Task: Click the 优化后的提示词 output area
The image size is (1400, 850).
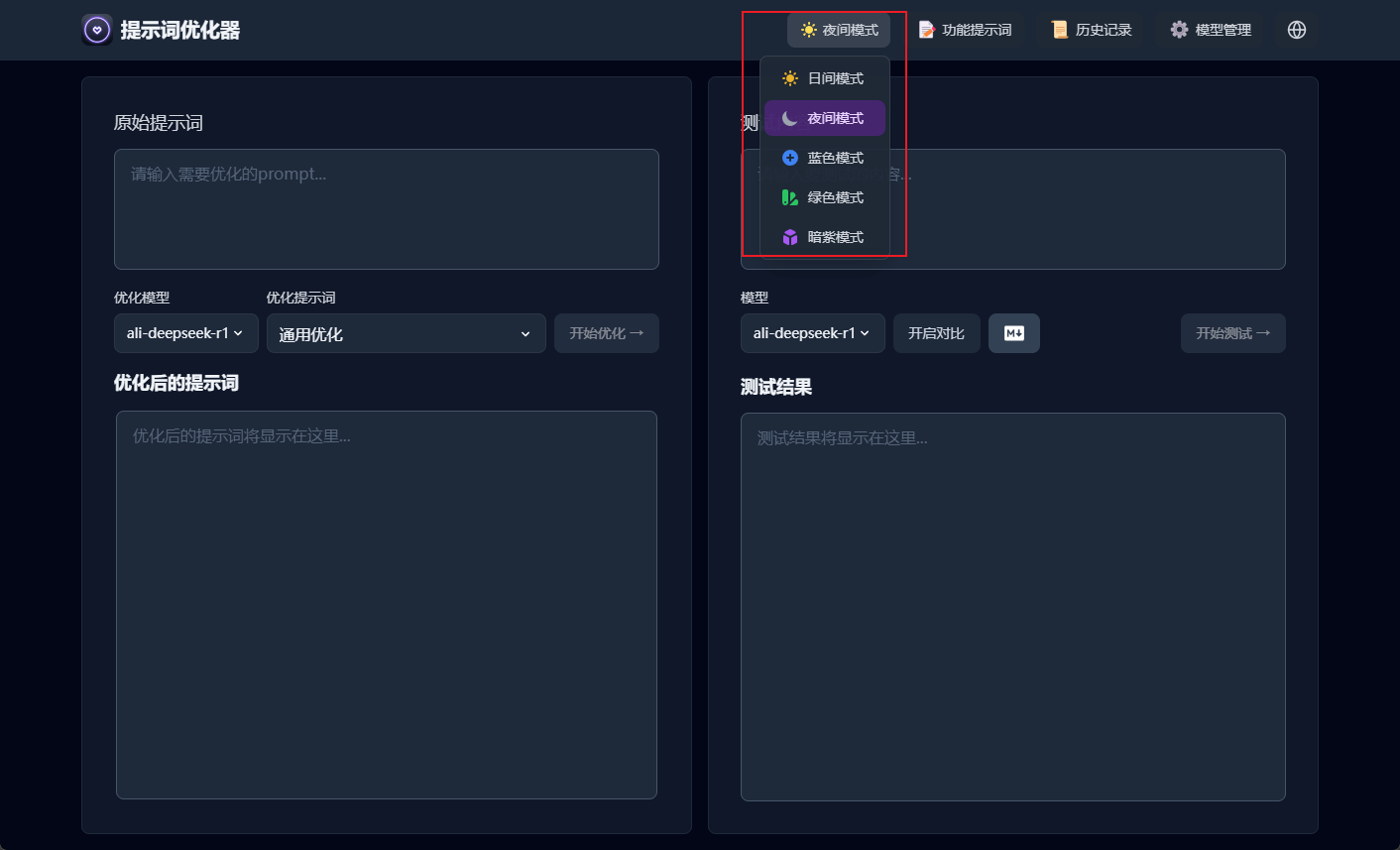Action: [386, 604]
